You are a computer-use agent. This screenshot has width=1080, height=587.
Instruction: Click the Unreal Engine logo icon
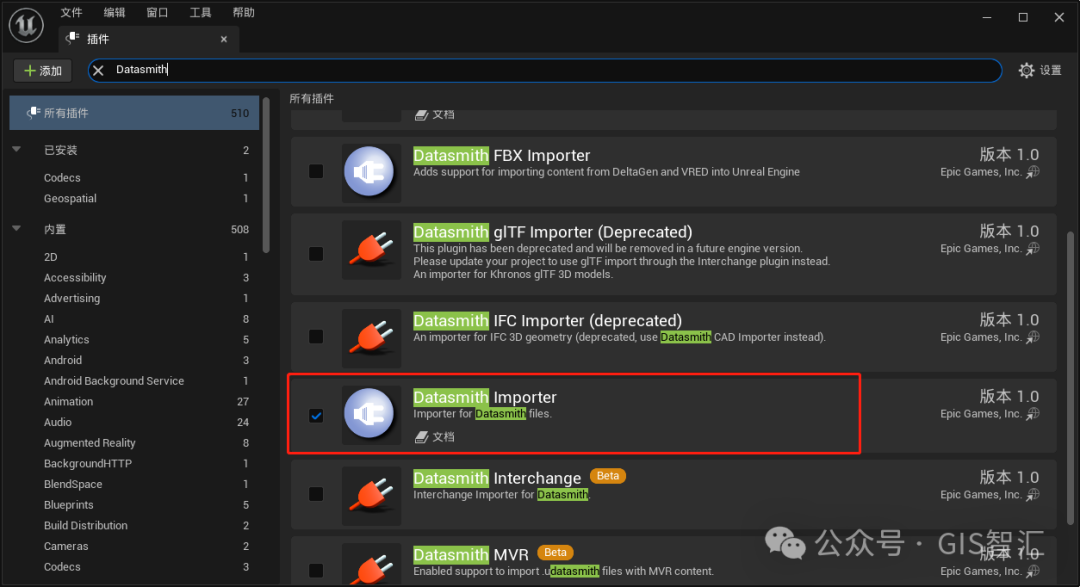26,25
